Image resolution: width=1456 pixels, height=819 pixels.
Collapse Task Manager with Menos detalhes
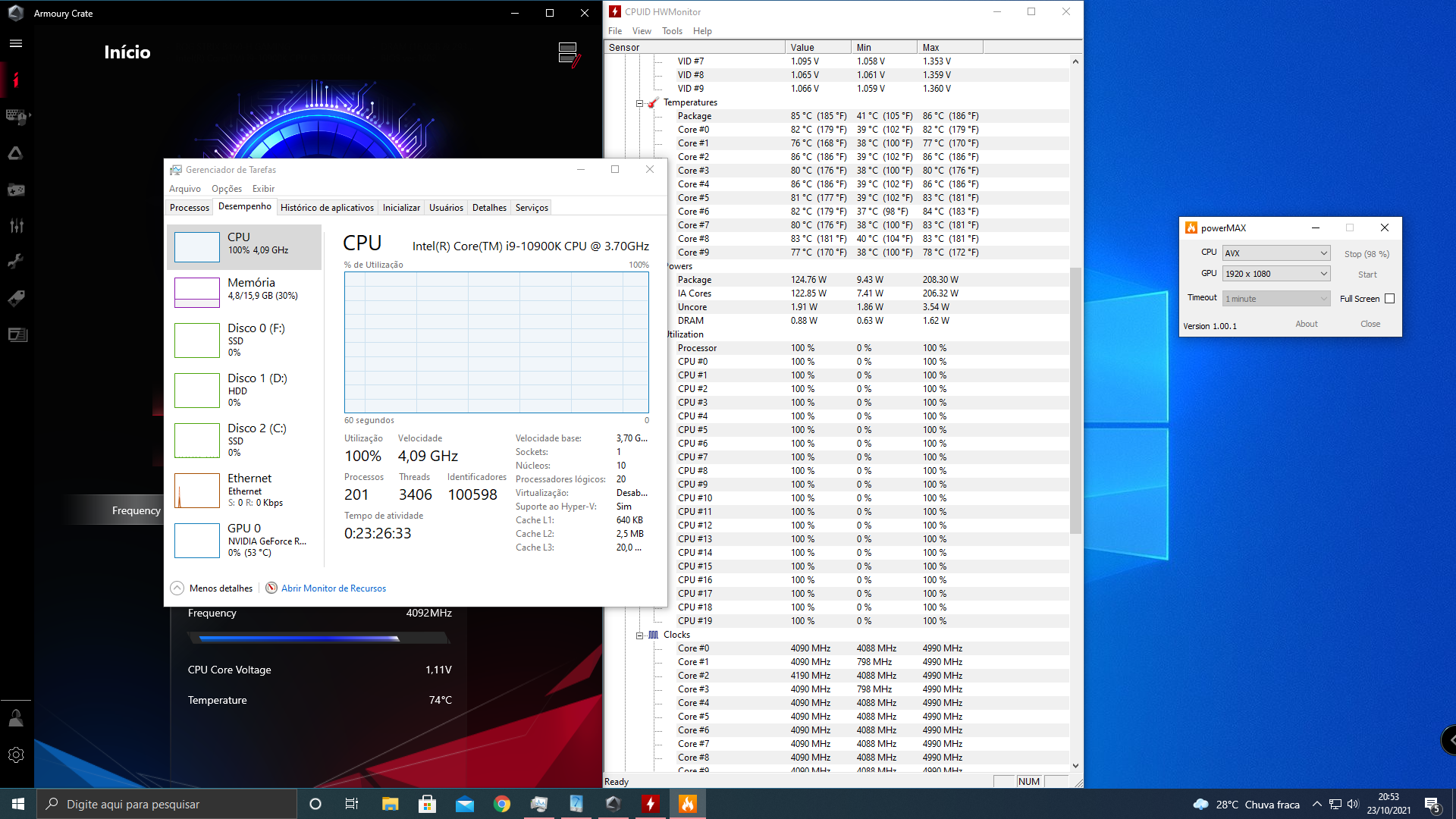[x=212, y=588]
